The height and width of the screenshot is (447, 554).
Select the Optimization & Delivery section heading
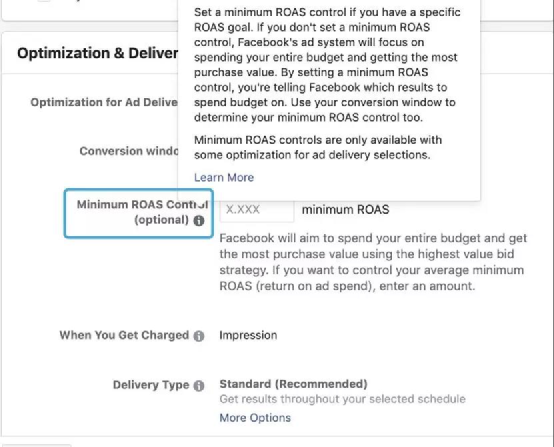(x=98, y=53)
